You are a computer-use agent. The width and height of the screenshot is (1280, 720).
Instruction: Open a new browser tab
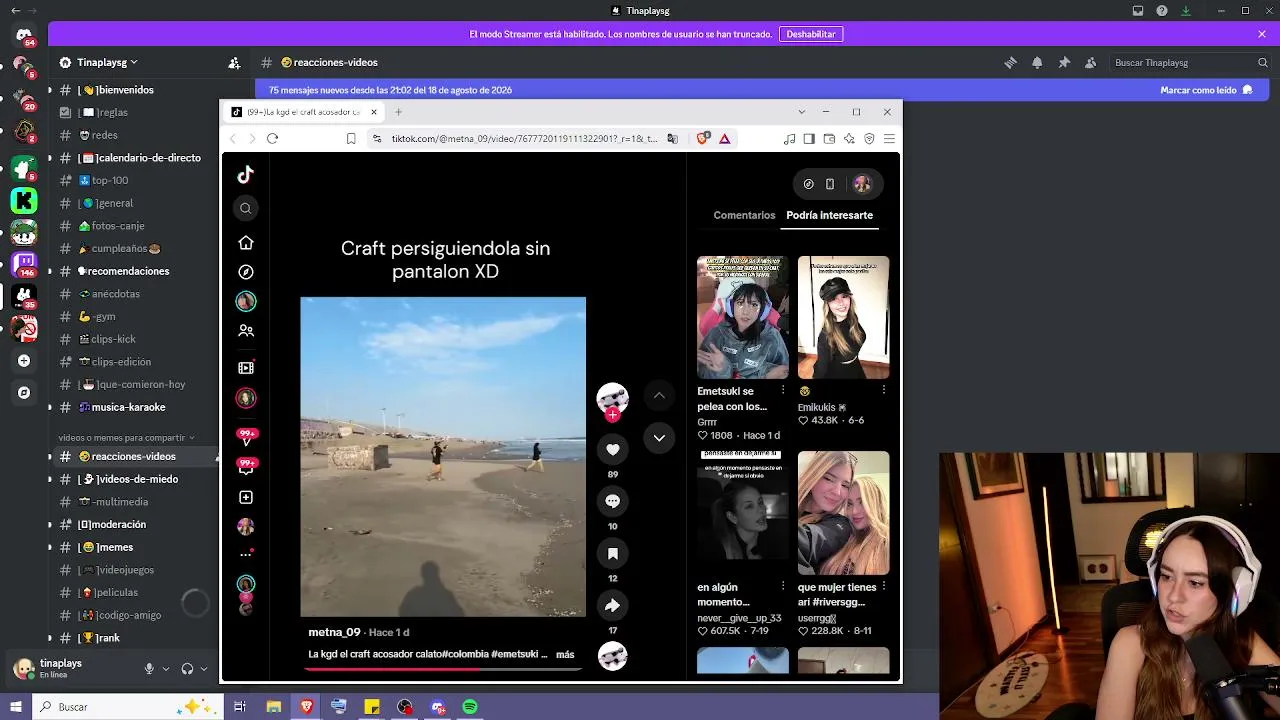pyautogui.click(x=398, y=112)
